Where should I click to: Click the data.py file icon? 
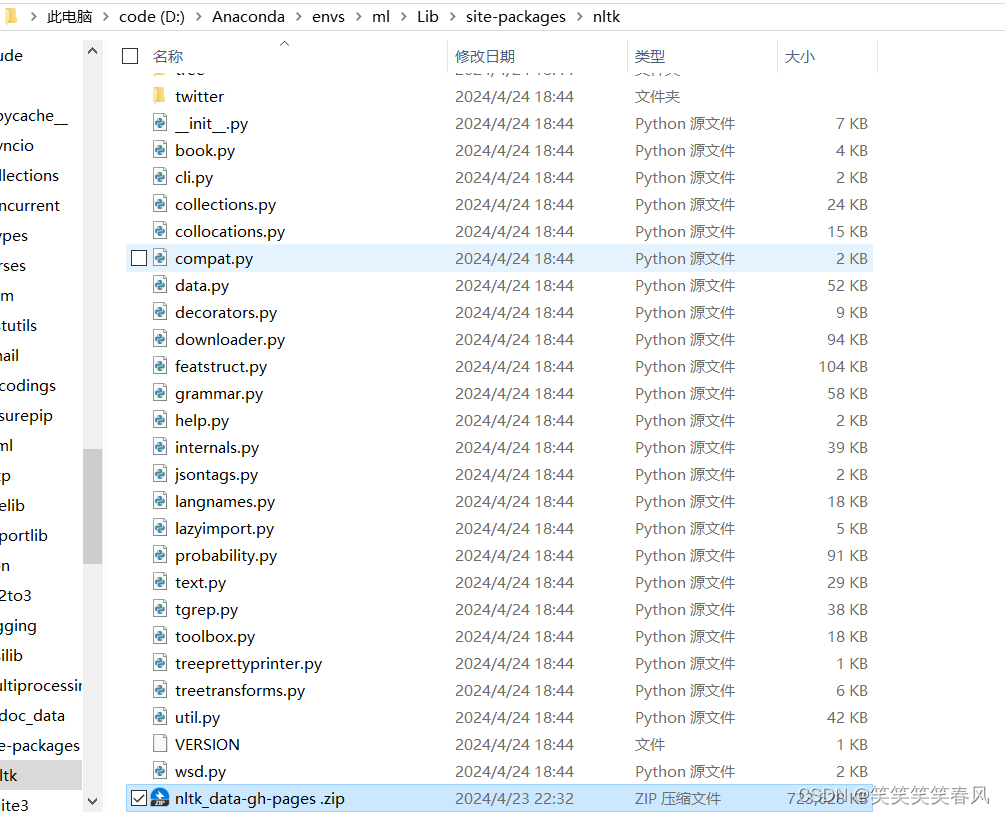click(x=160, y=285)
